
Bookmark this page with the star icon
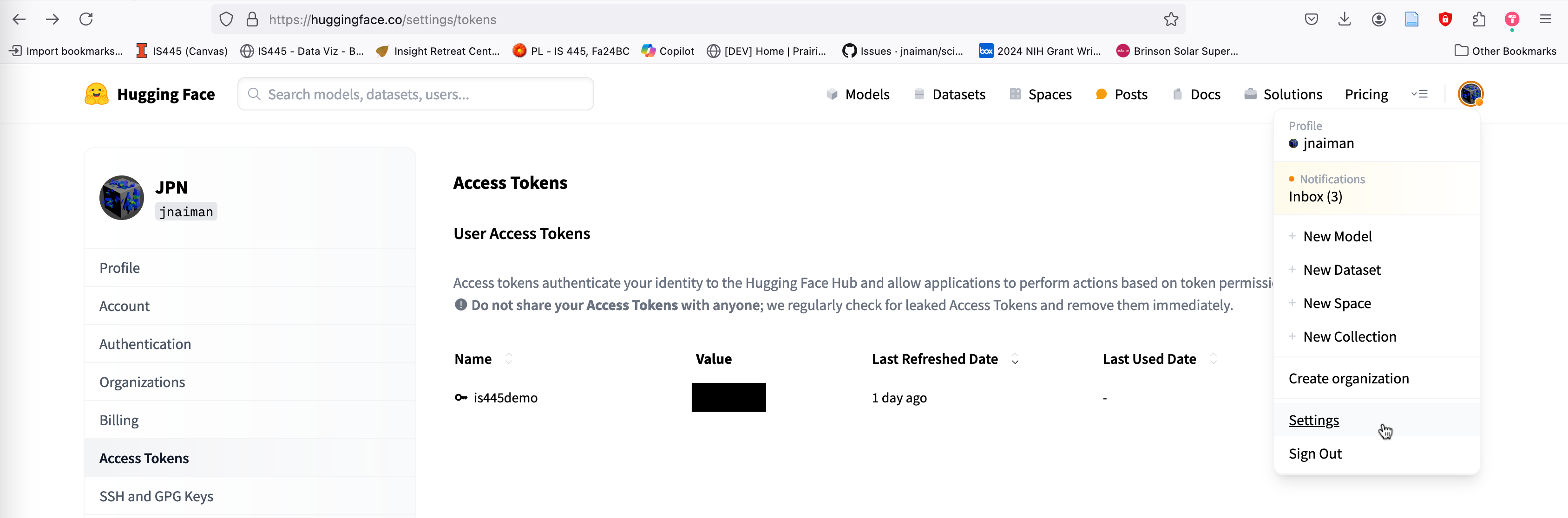[1170, 19]
